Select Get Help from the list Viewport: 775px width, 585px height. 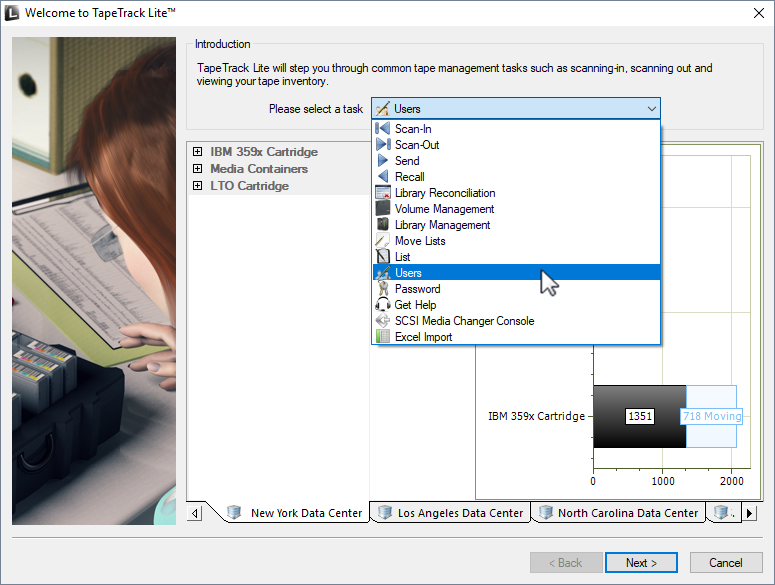tap(516, 304)
